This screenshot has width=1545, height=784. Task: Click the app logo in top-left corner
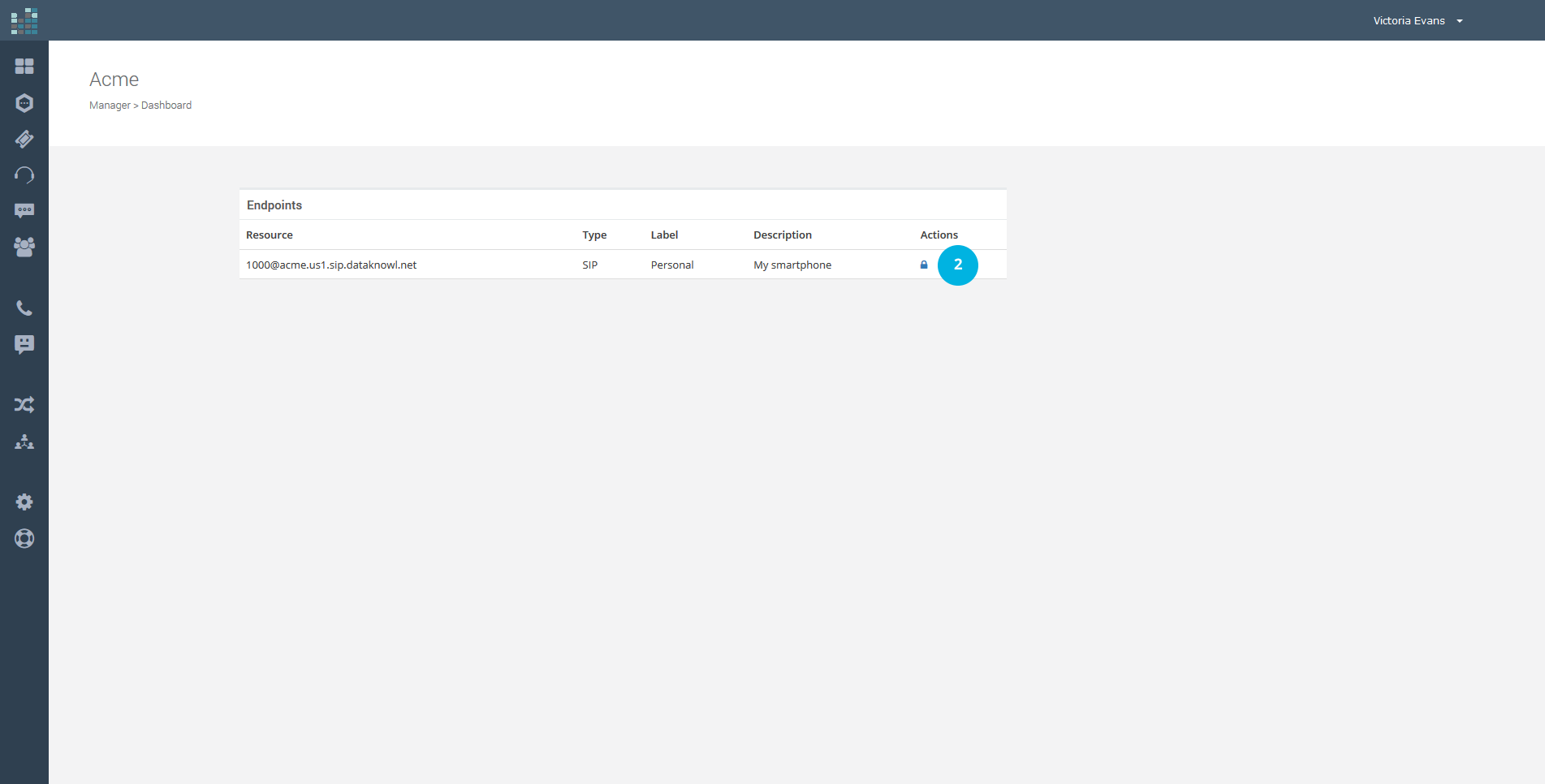[24, 21]
